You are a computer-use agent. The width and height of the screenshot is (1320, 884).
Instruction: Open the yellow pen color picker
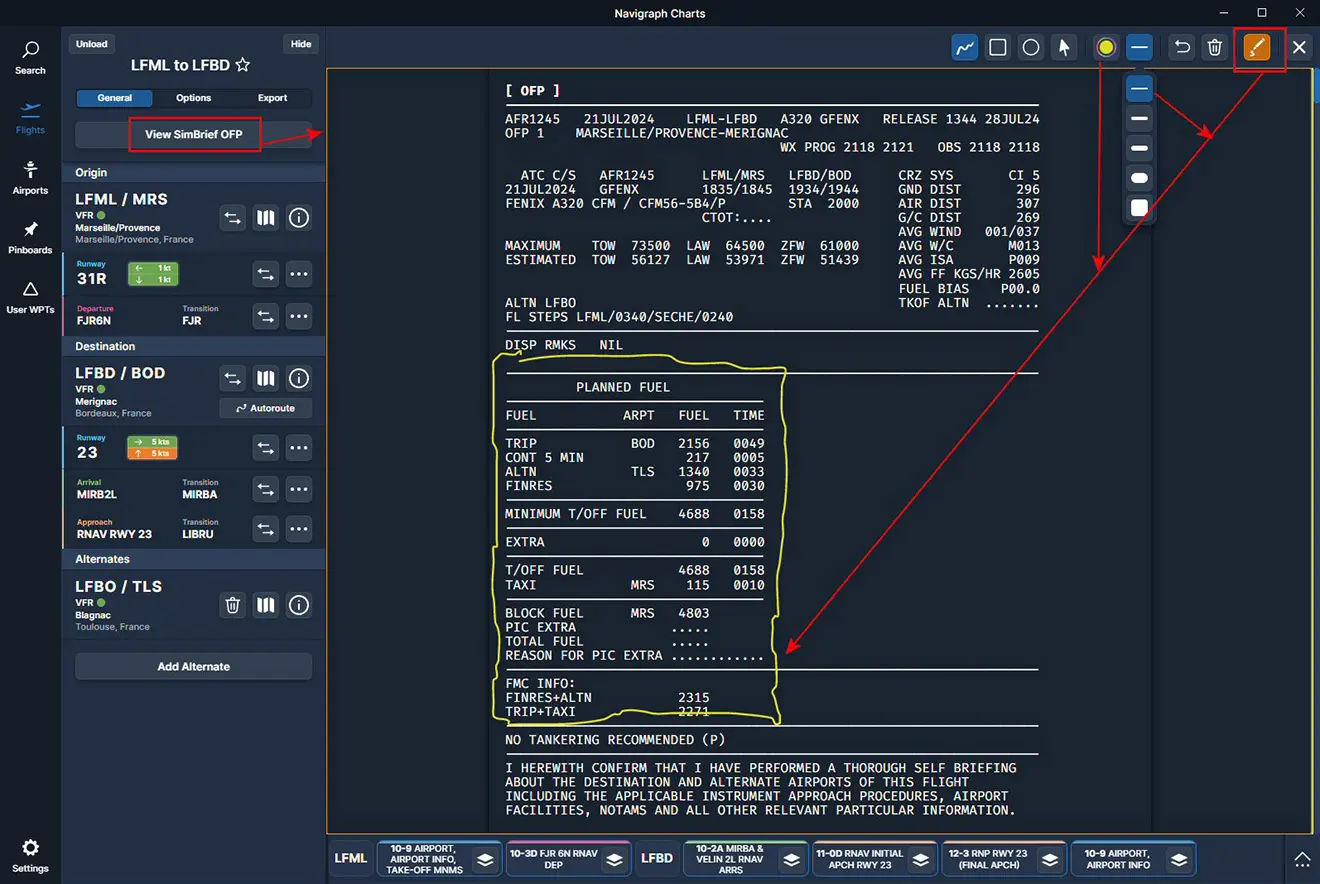1106,47
